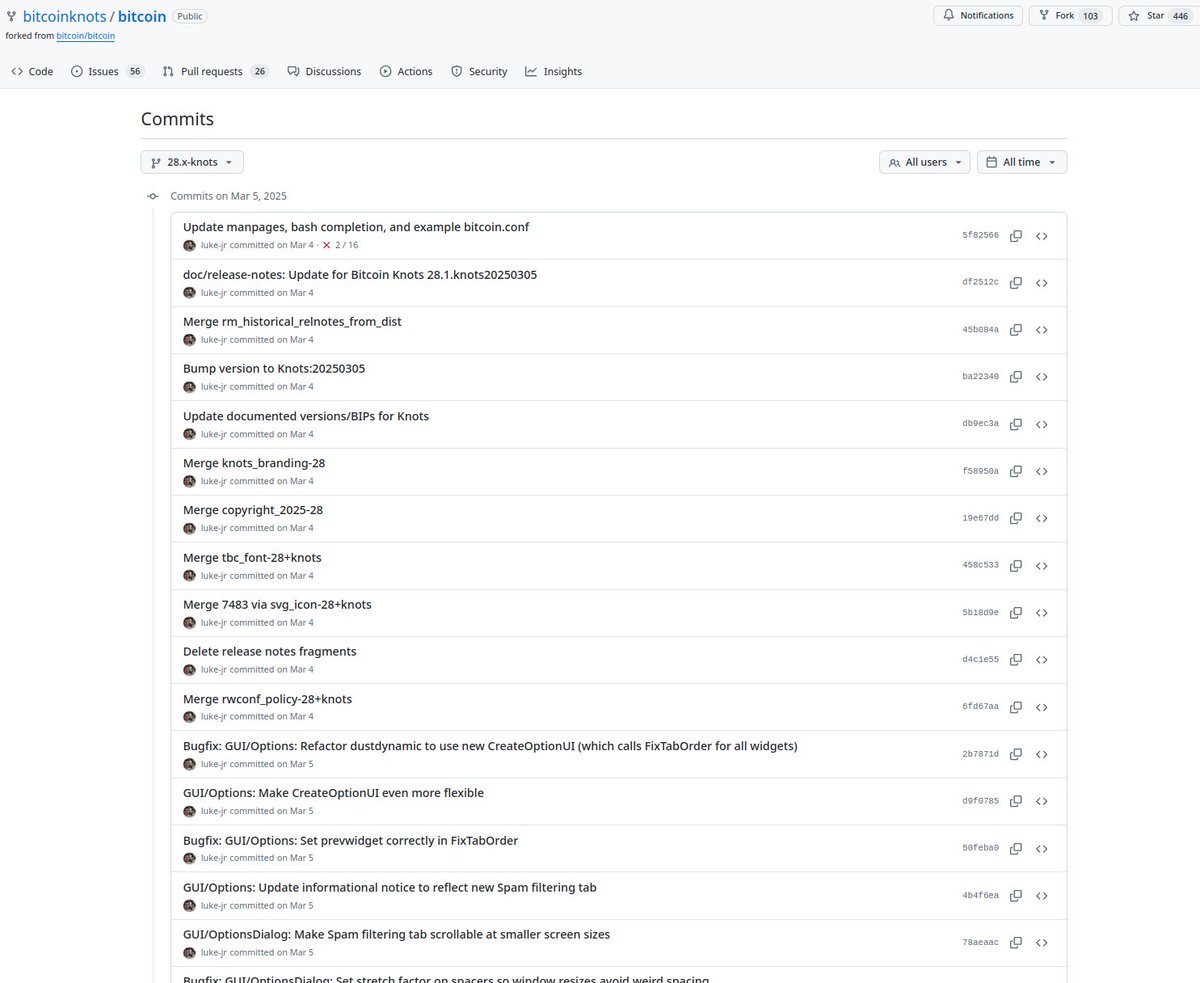Browse repository at commit df2512c
The image size is (1200, 983).
point(1041,283)
